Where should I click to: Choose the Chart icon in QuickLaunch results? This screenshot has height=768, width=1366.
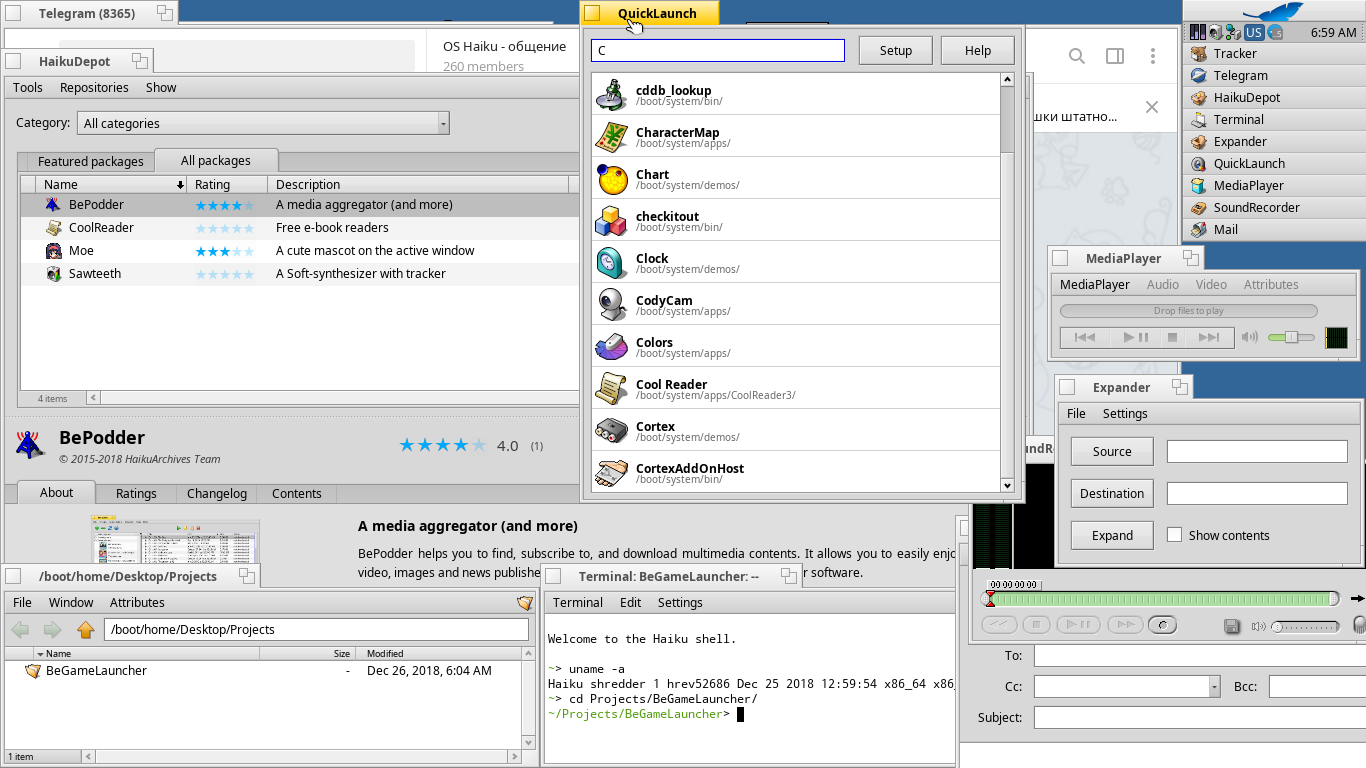611,178
